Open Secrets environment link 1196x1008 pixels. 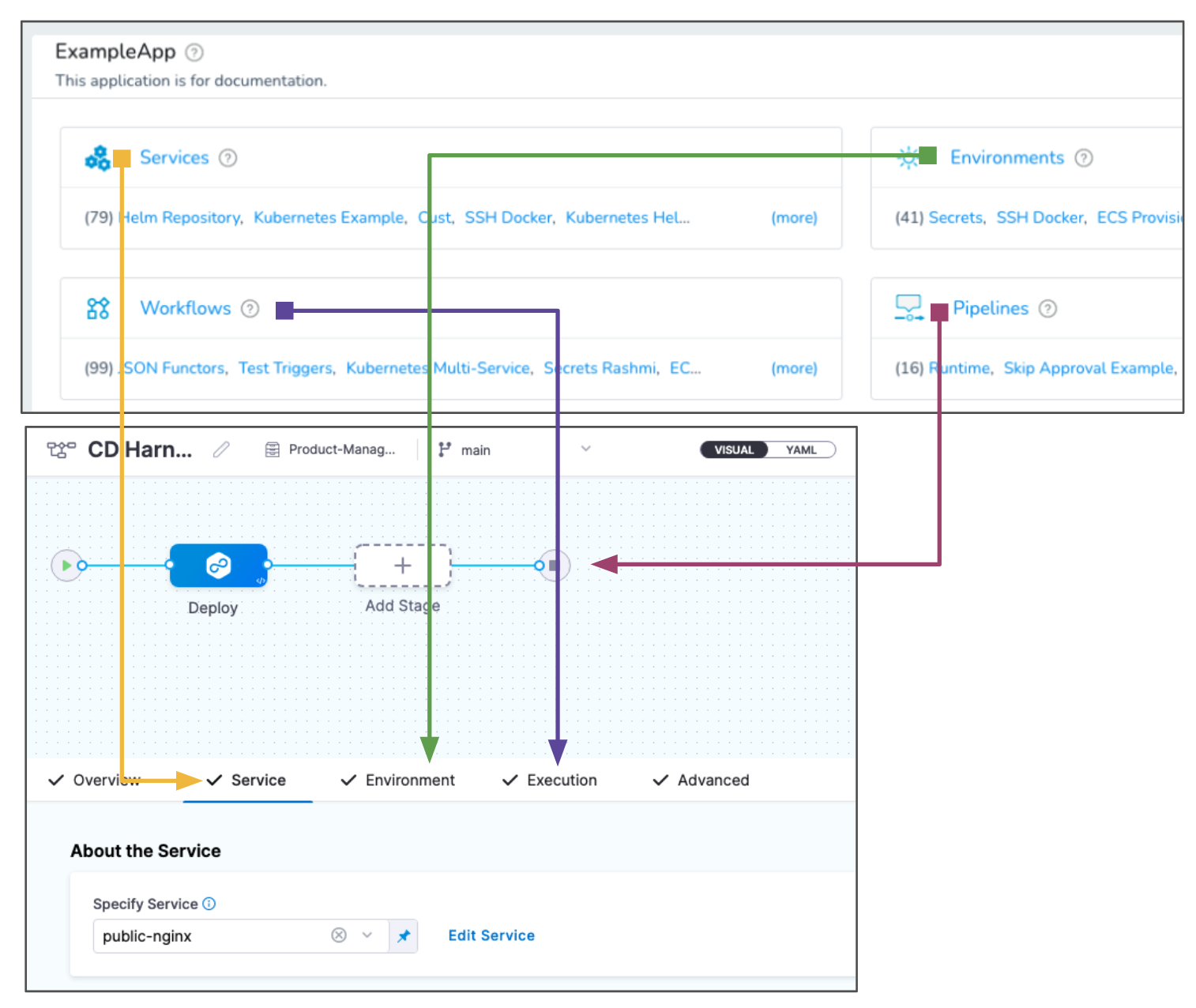click(955, 217)
